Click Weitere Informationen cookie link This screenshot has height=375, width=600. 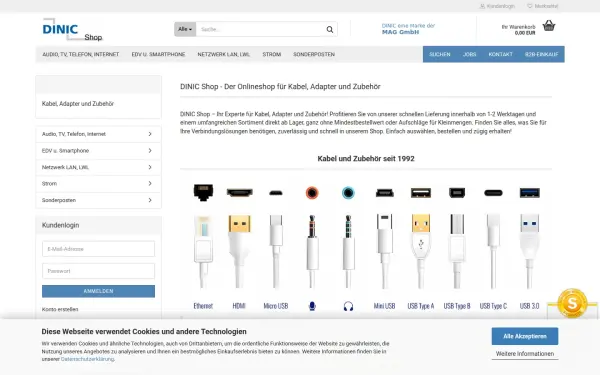pos(525,354)
